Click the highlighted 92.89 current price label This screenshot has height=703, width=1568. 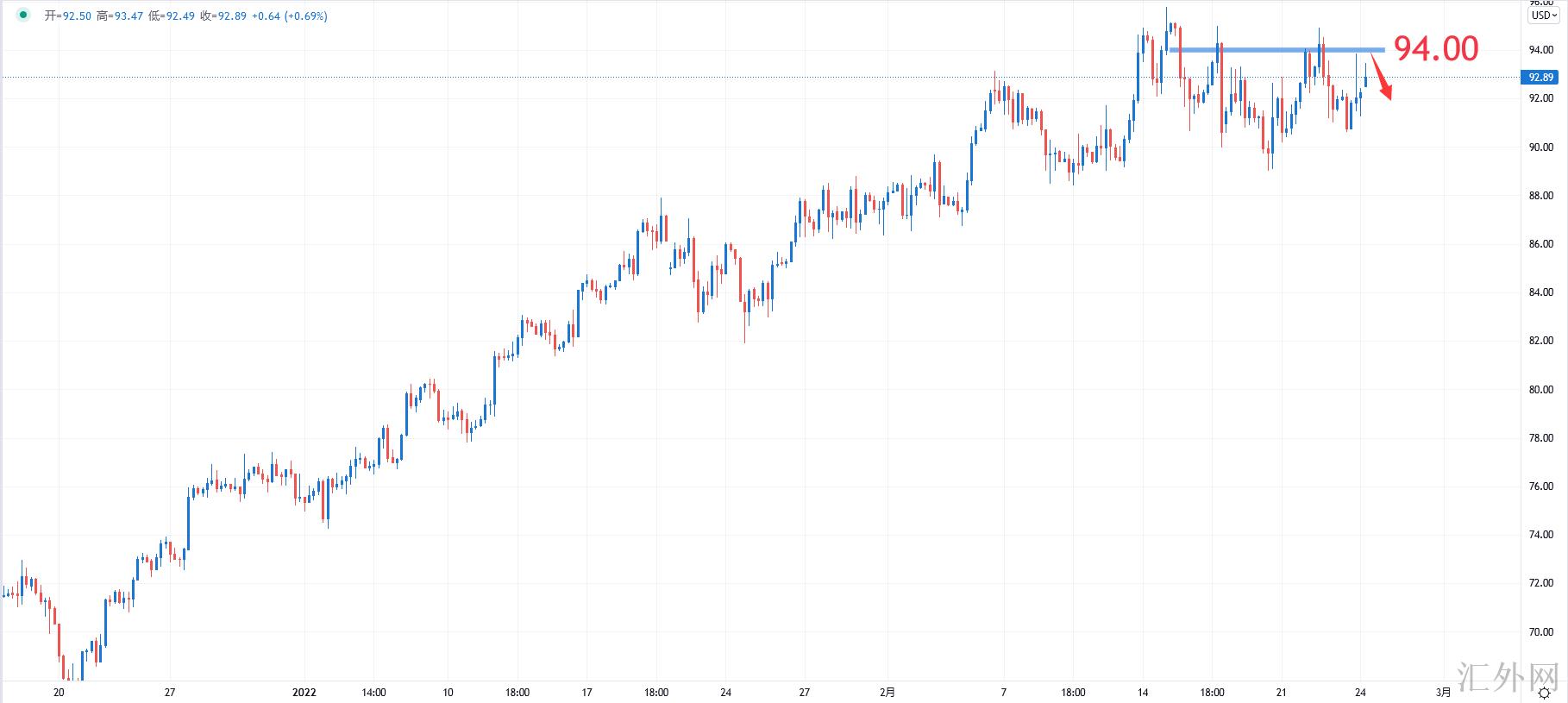[x=1541, y=78]
